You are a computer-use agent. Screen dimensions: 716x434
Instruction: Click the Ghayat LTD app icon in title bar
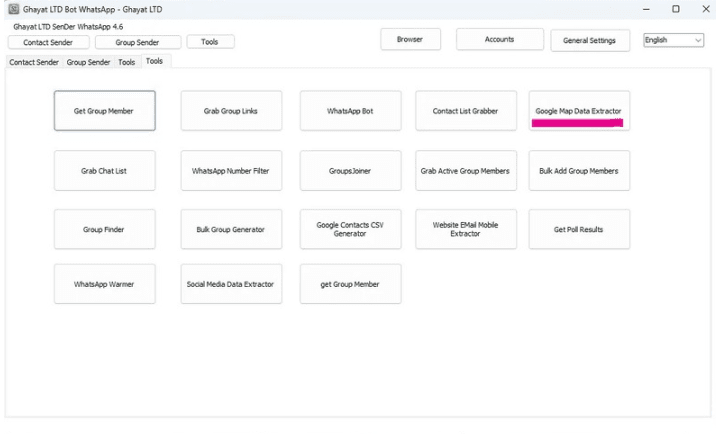pos(13,9)
